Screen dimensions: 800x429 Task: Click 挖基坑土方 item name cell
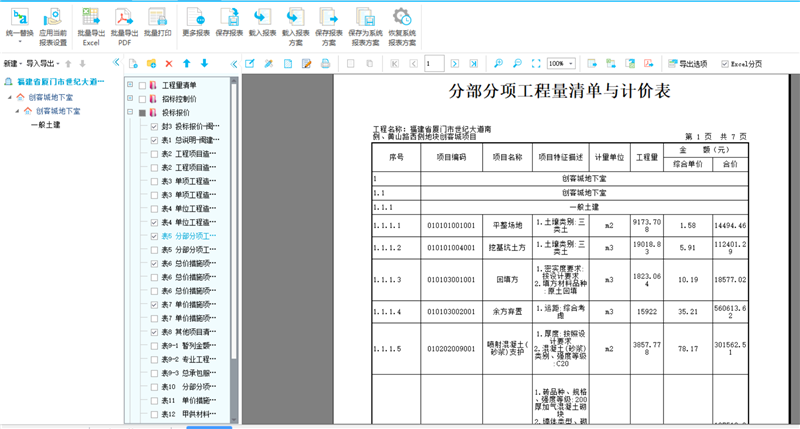[507, 248]
